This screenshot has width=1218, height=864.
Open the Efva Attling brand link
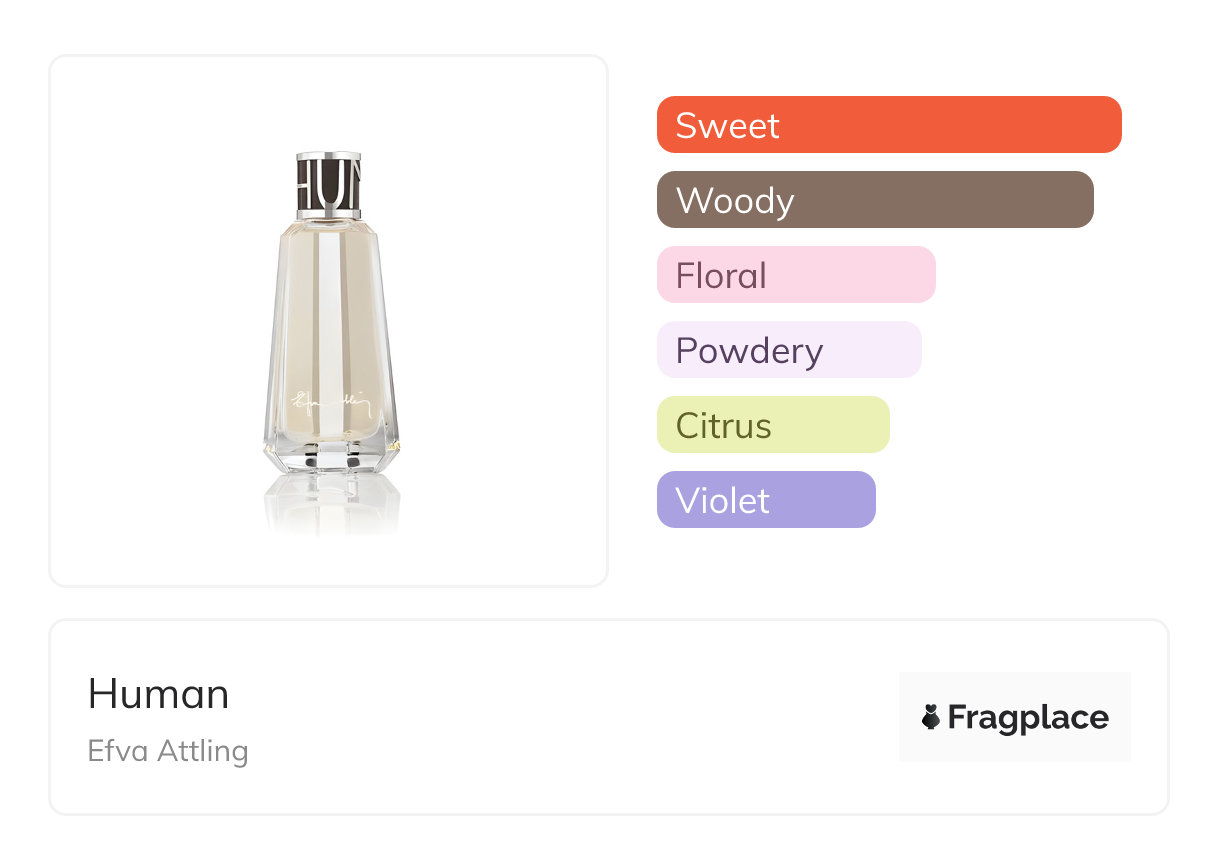pos(168,751)
